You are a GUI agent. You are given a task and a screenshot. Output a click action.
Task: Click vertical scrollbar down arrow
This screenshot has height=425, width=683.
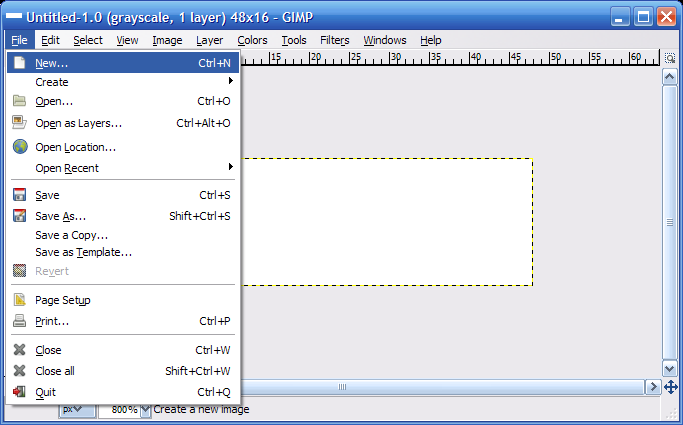[669, 369]
